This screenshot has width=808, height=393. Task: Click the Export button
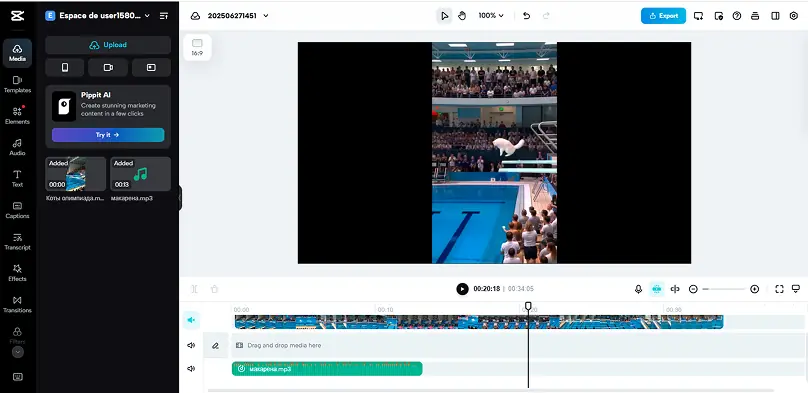pos(663,16)
